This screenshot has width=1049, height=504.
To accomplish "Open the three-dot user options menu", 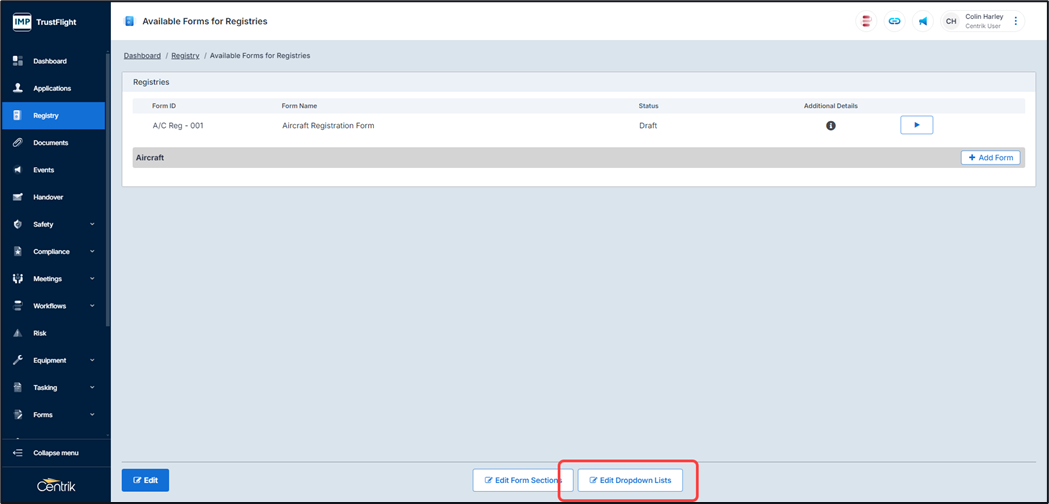I will pyautogui.click(x=1016, y=21).
